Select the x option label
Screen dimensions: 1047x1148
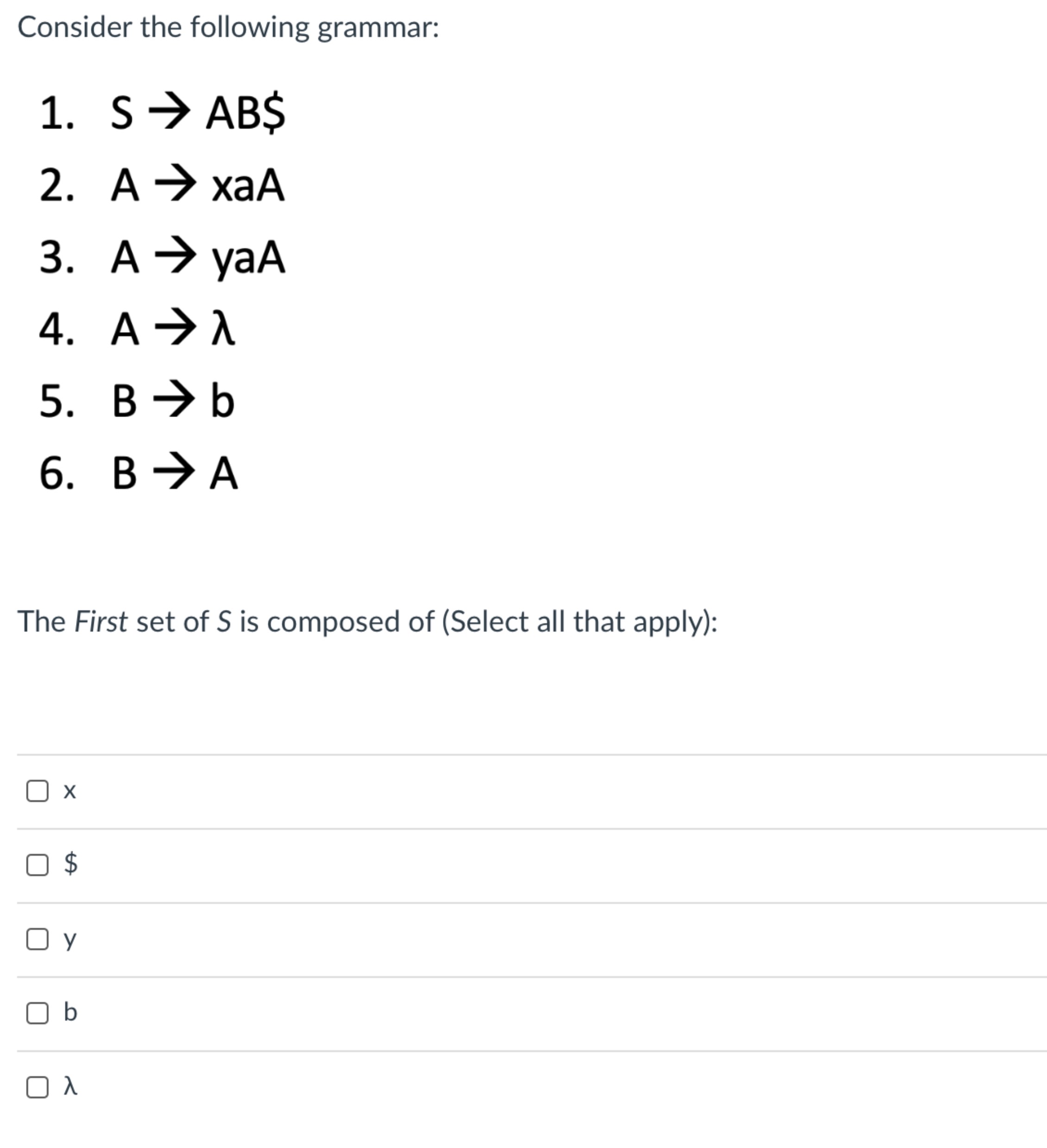click(69, 791)
